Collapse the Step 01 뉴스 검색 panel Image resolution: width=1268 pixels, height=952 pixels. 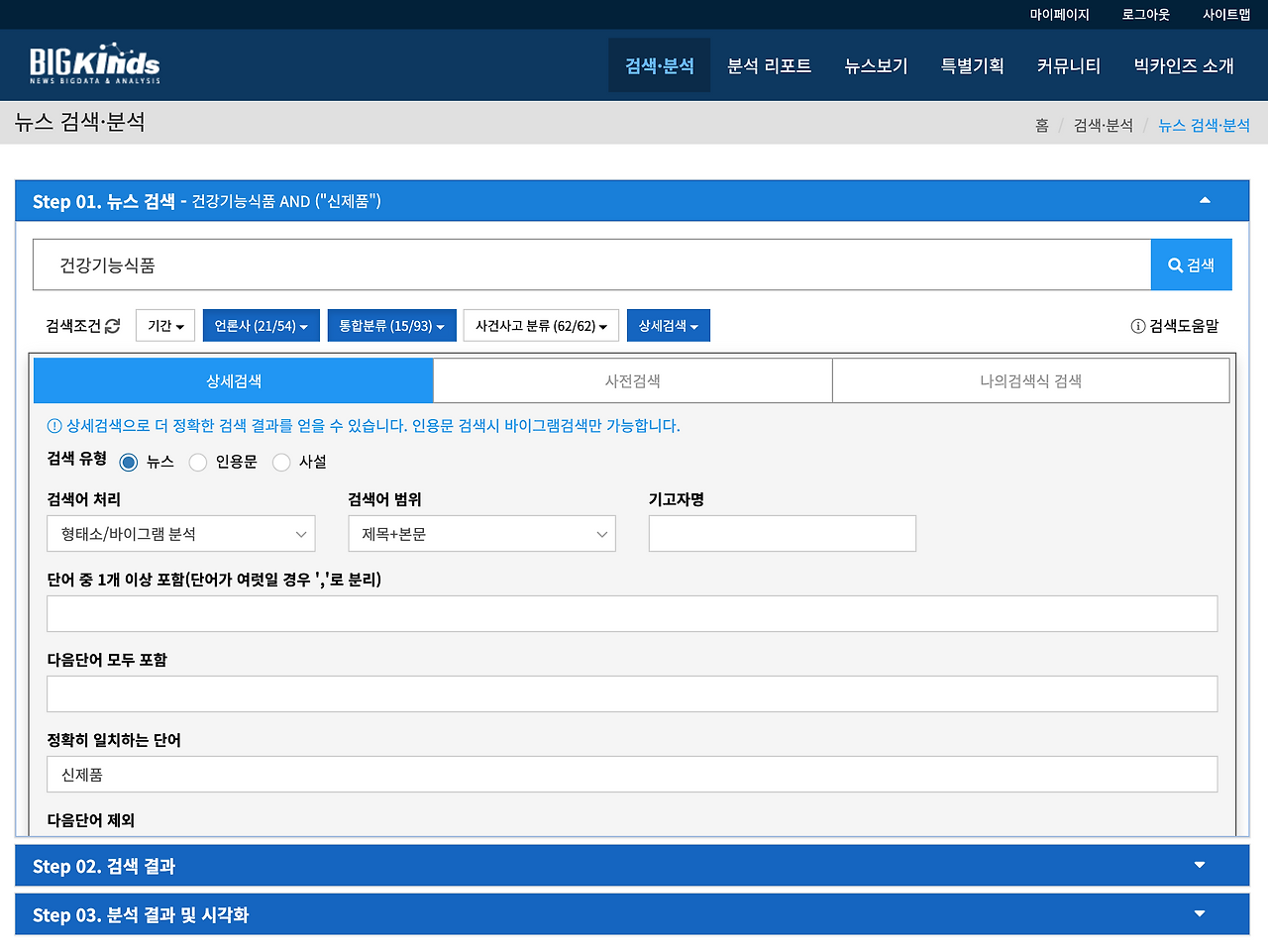tap(1205, 200)
